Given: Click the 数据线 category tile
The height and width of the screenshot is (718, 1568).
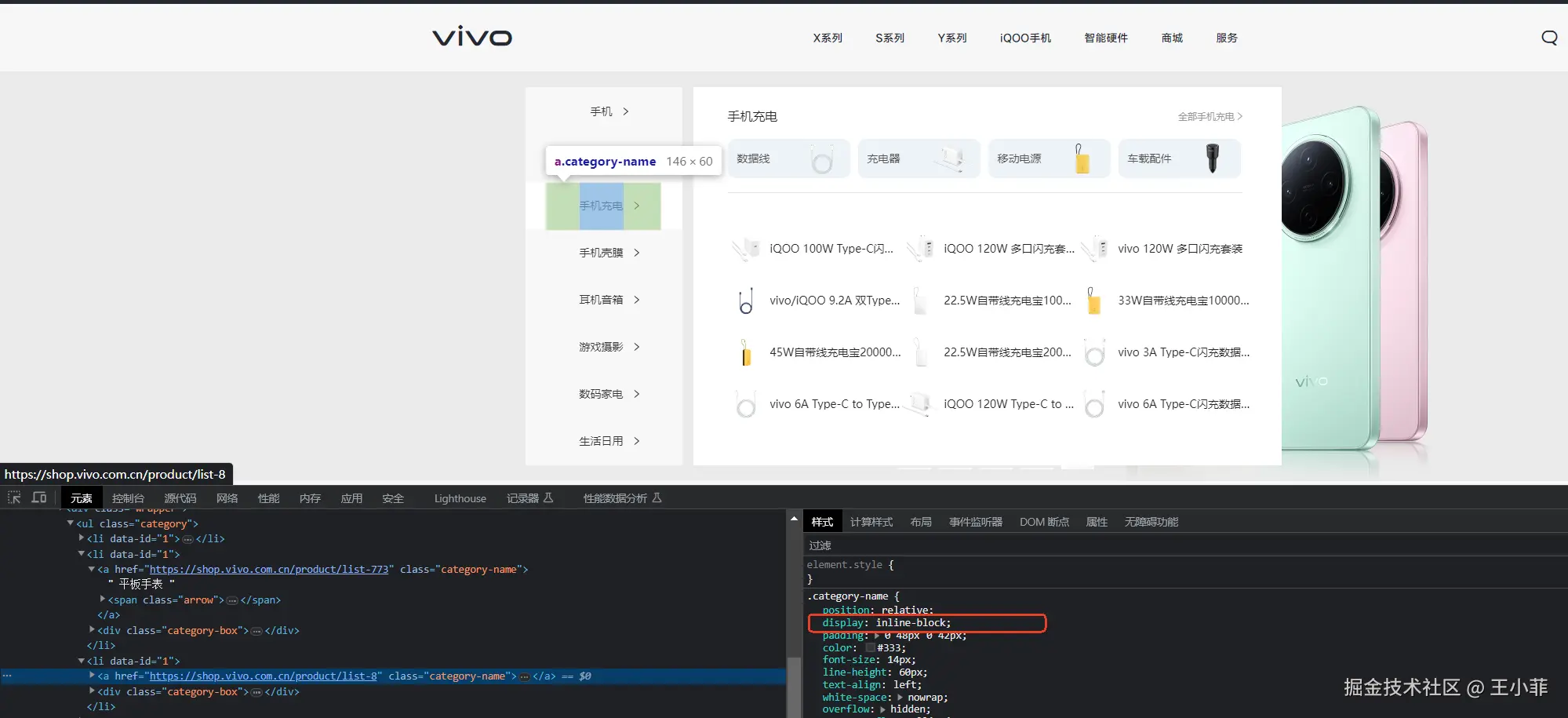Looking at the screenshot, I should coord(788,159).
